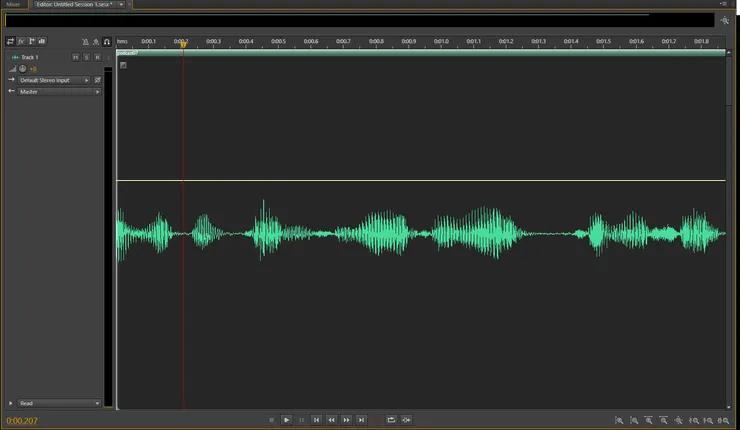Switch to the Mixer tab

tap(13, 5)
